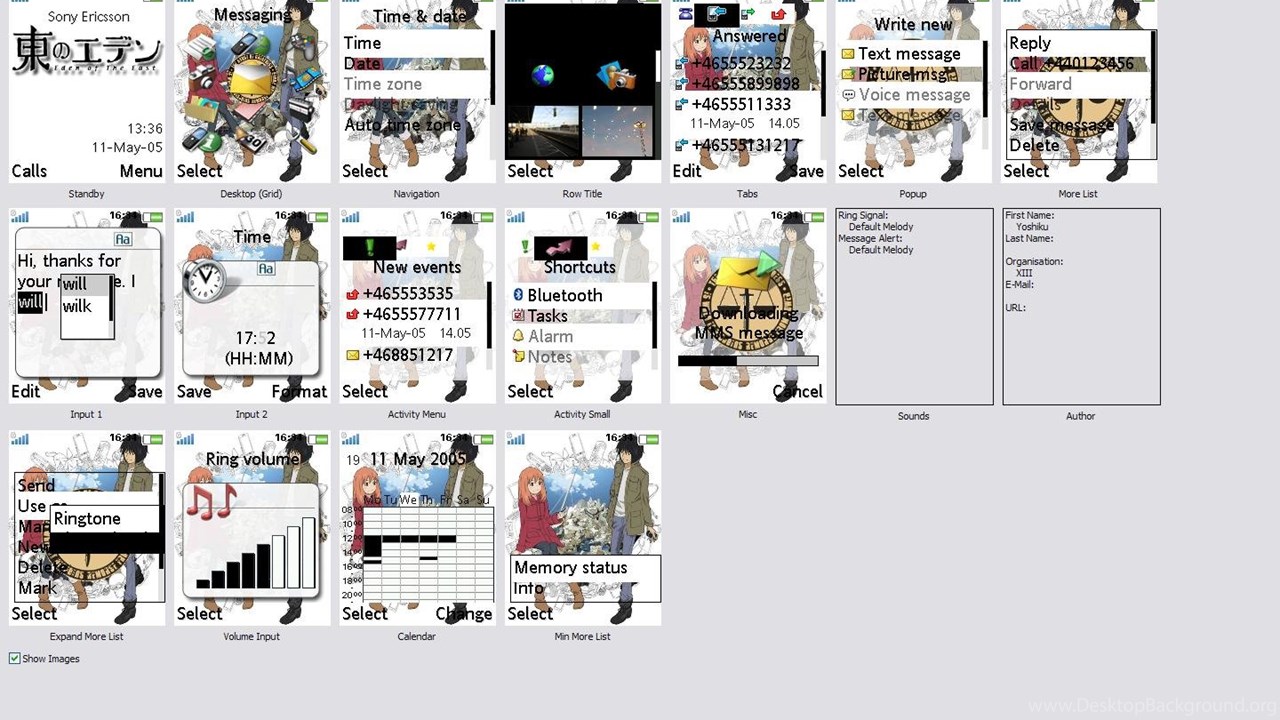1280x720 pixels.
Task: Click the globe icon in Row Title preview
Action: (x=543, y=76)
